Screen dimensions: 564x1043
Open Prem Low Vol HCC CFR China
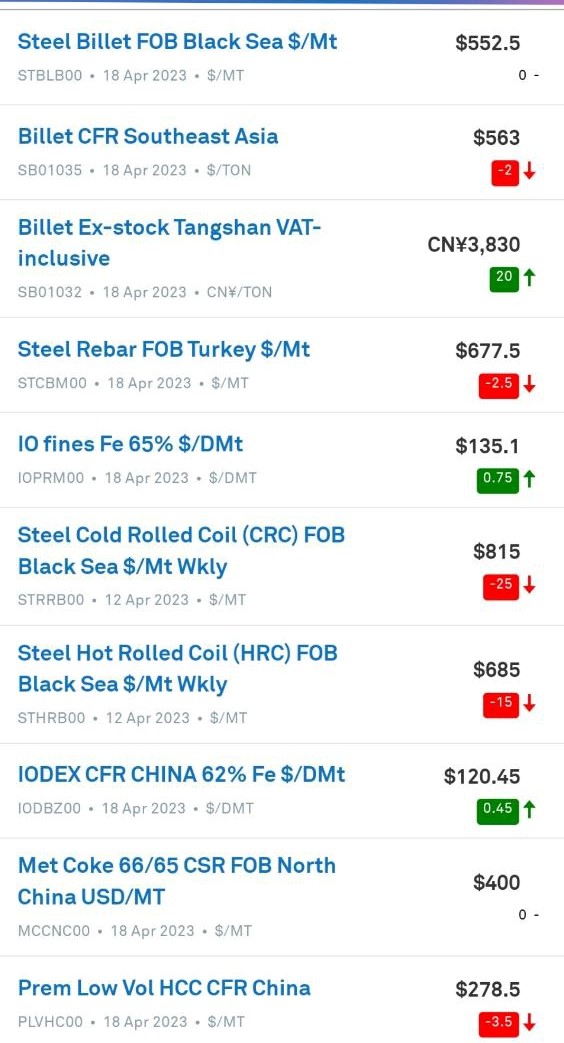pos(164,988)
